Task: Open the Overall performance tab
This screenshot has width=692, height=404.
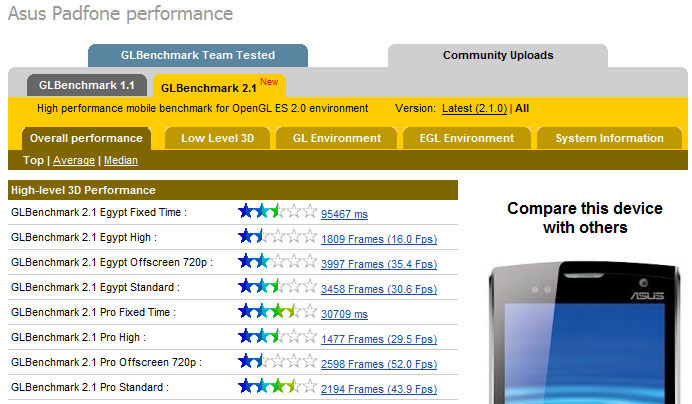Action: 86,138
